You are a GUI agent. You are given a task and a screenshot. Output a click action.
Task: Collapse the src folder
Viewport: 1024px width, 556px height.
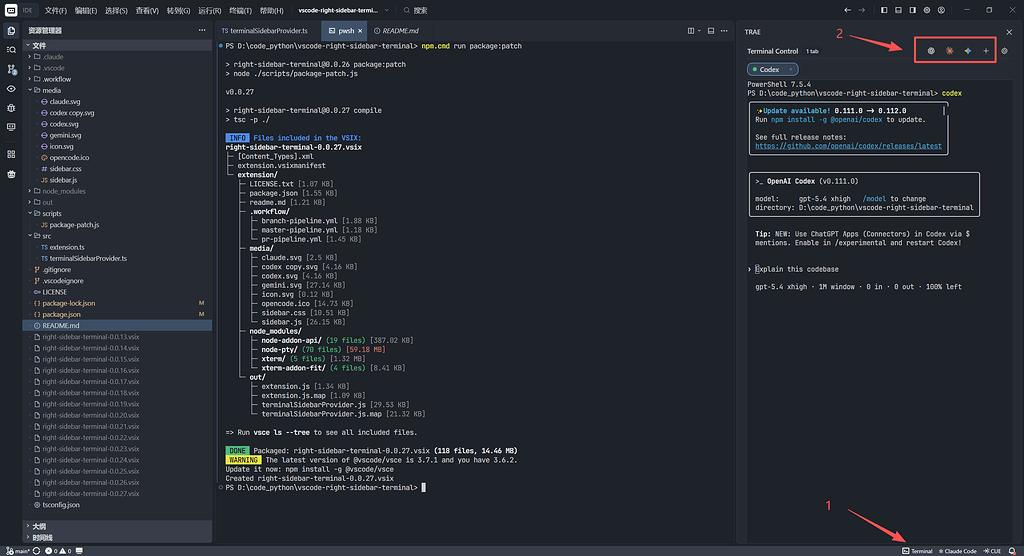[46, 236]
